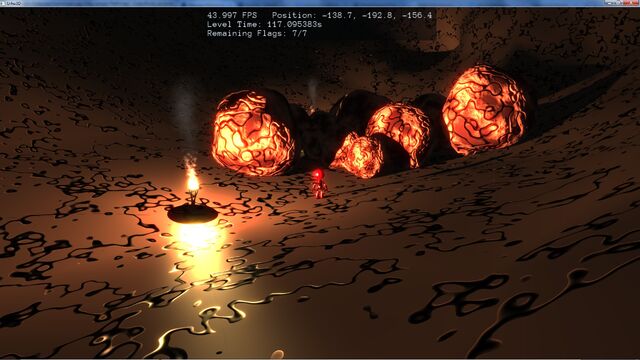Click the Position coordinates readout
This screenshot has width=640, height=360.
coord(352,16)
